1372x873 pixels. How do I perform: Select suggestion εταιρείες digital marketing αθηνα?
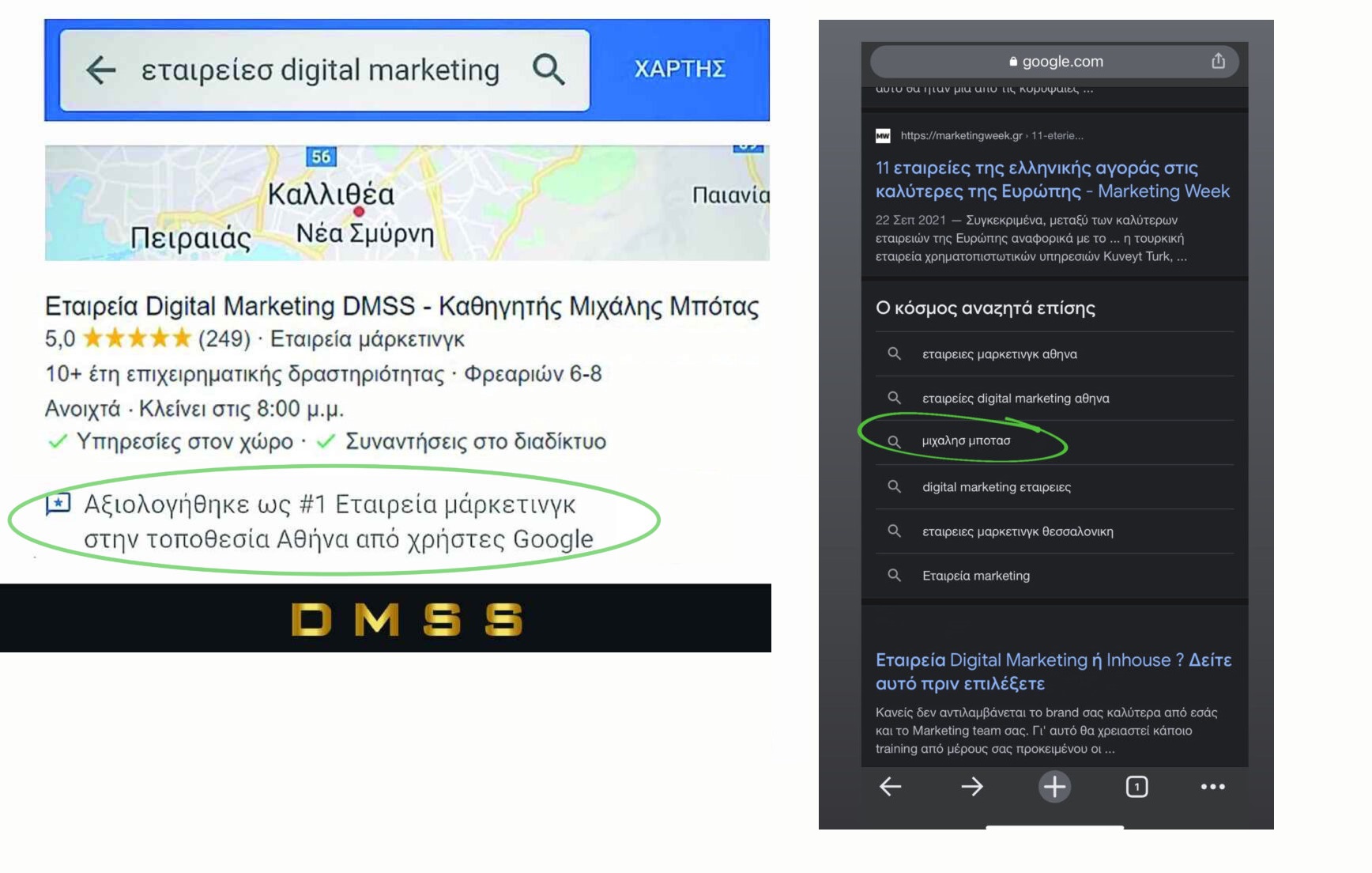pos(1054,399)
